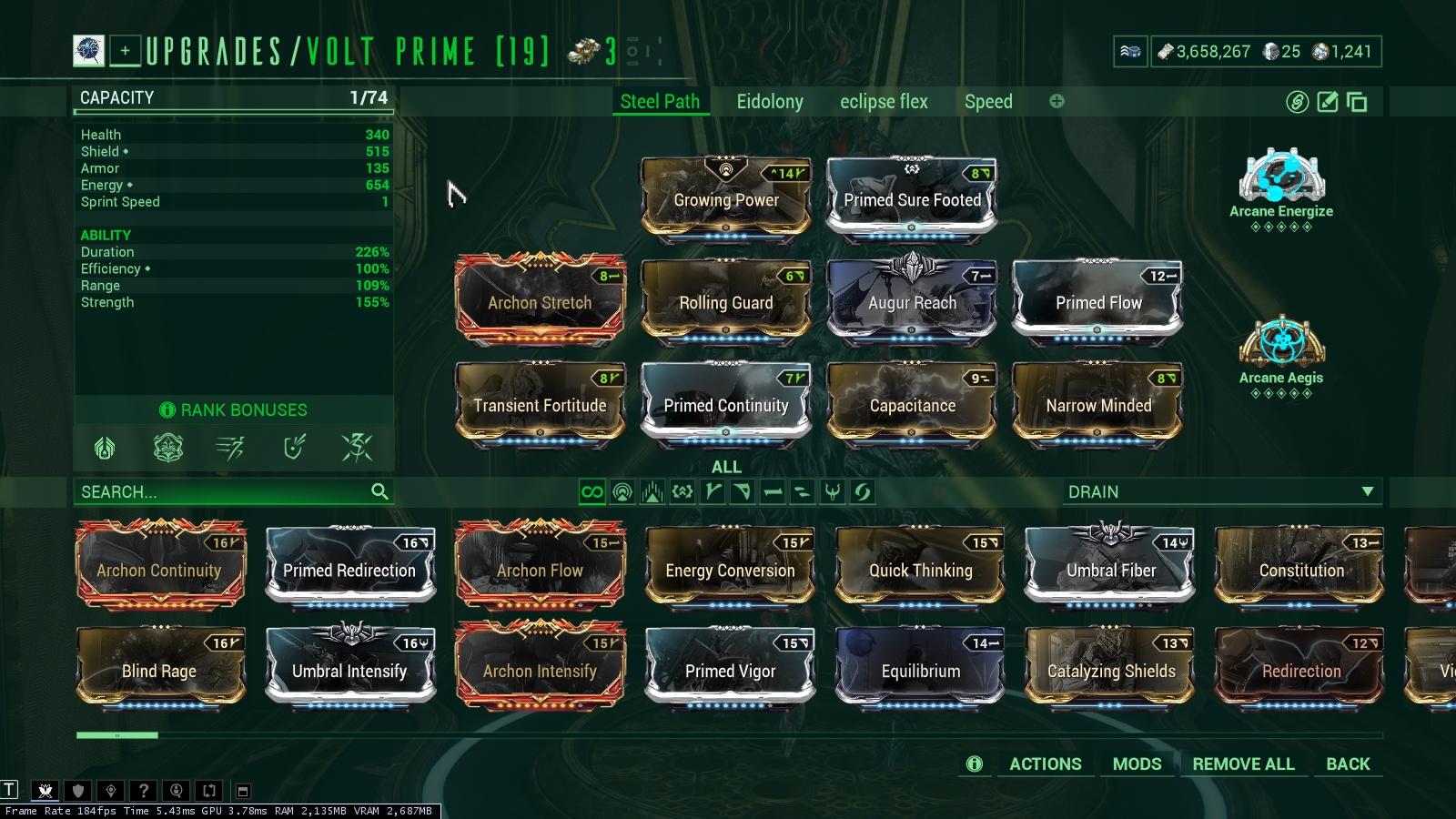Viewport: 1456px width, 819px height.
Task: Switch to the Eidolony config tab
Action: pyautogui.click(x=770, y=101)
